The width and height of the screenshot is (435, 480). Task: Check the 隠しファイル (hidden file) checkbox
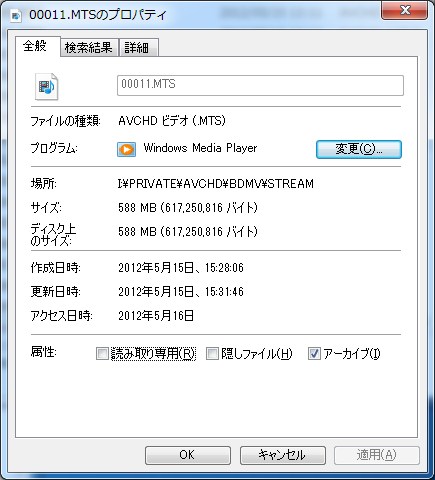point(212,353)
